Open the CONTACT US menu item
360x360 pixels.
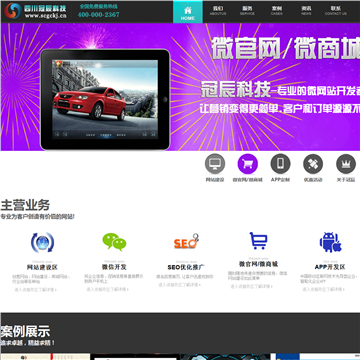pyautogui.click(x=336, y=11)
